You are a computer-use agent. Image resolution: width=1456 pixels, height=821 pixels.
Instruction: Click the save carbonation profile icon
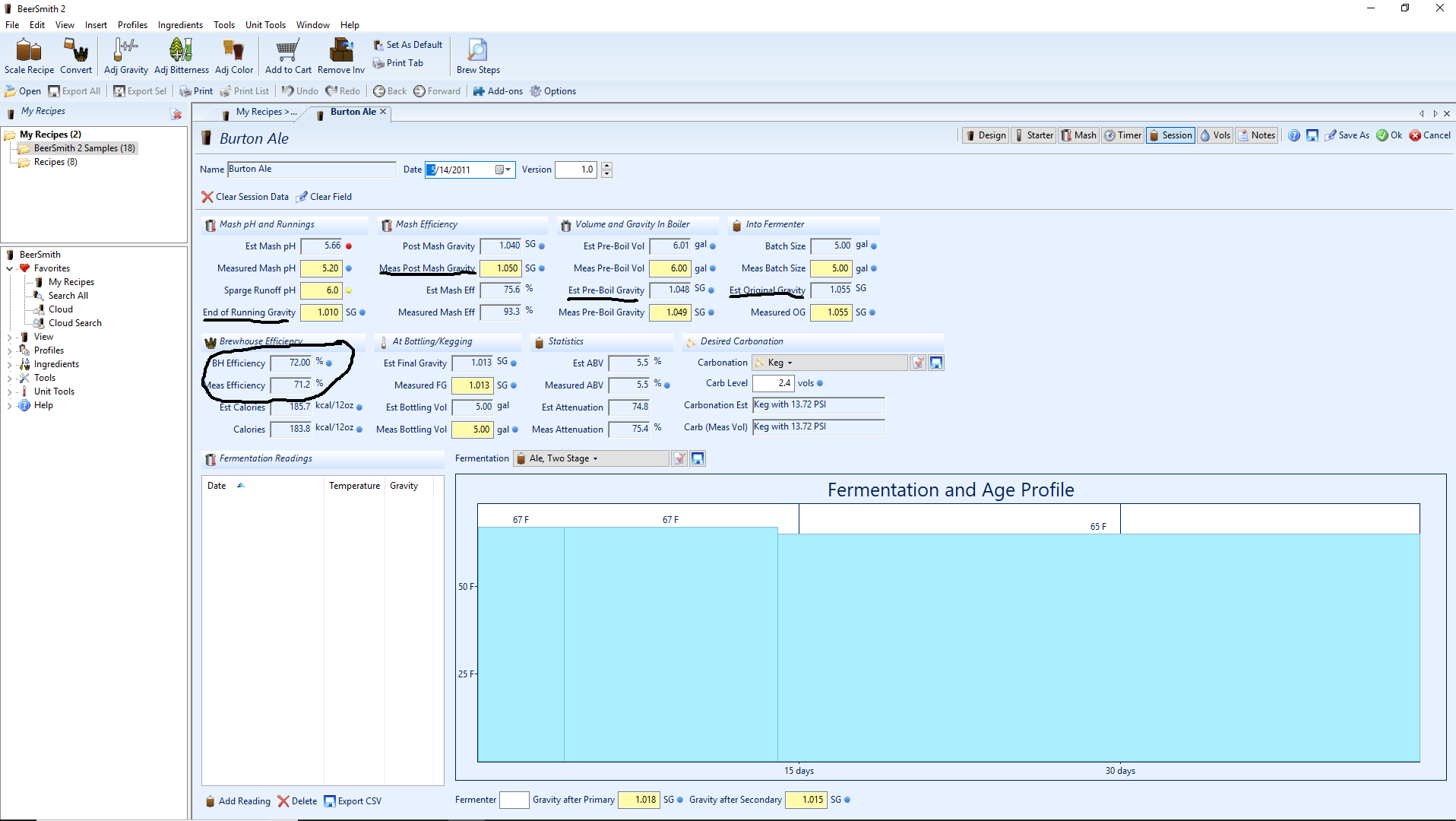[x=936, y=363]
